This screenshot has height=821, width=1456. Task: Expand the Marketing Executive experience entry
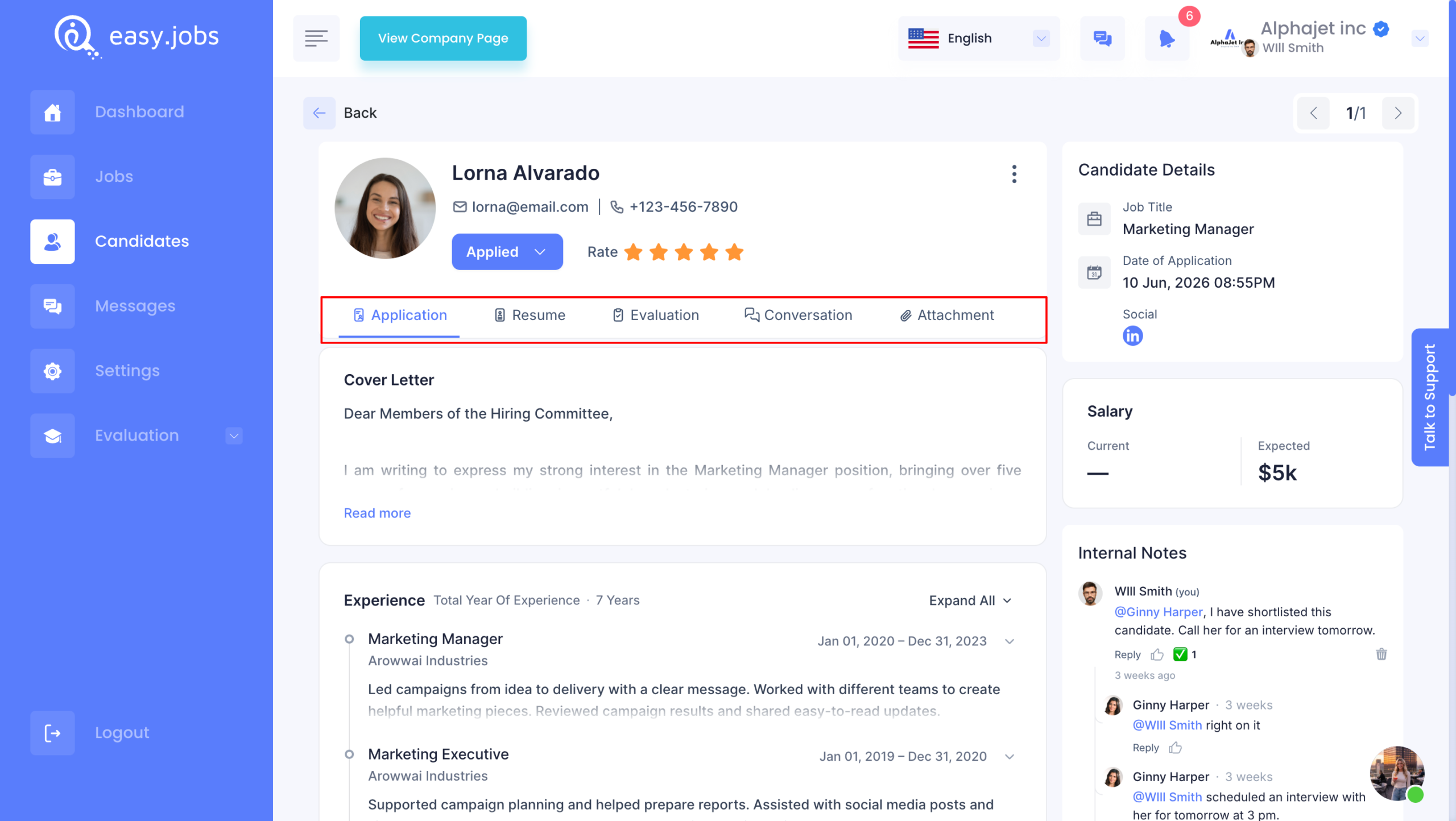[x=1010, y=757]
